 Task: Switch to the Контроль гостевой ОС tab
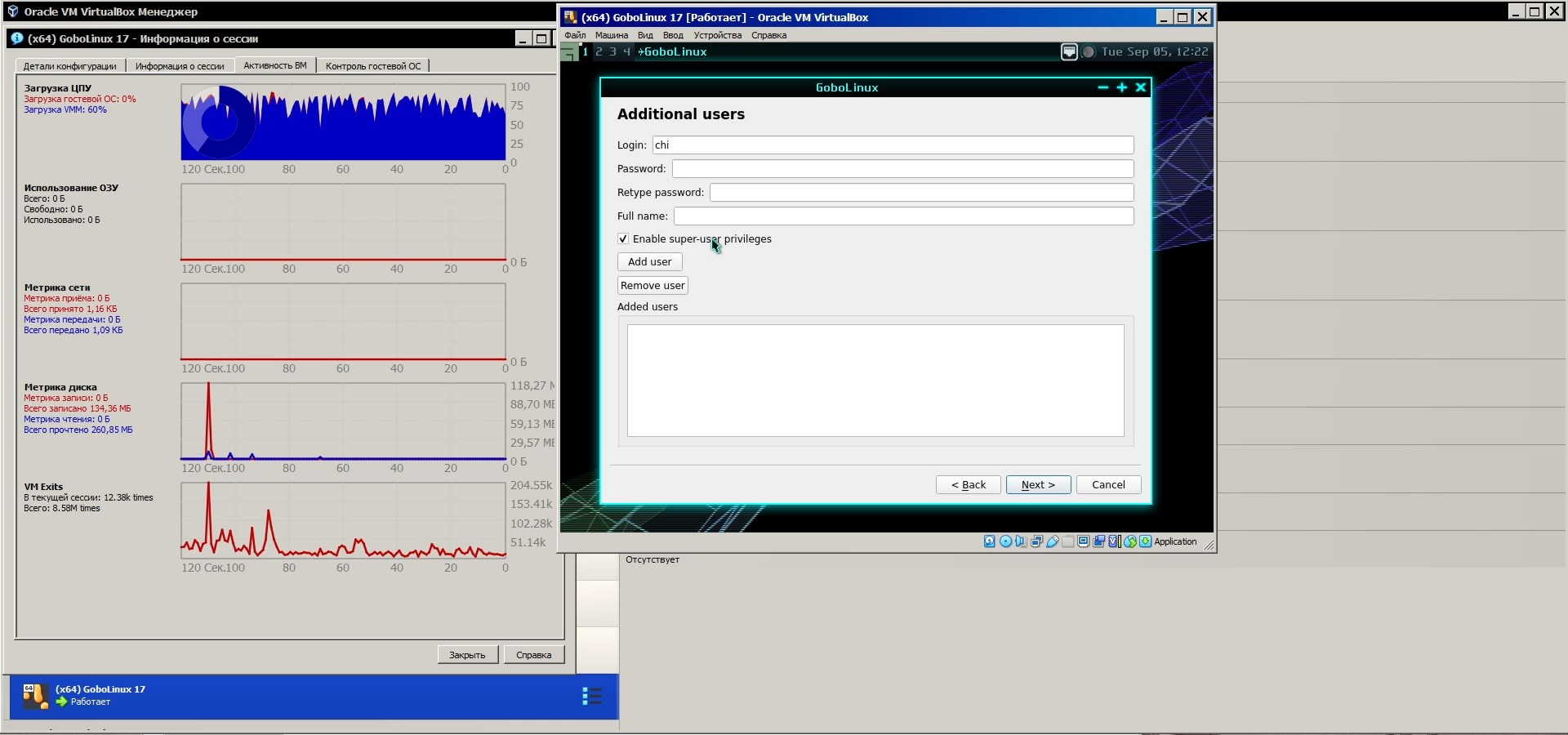pyautogui.click(x=373, y=66)
